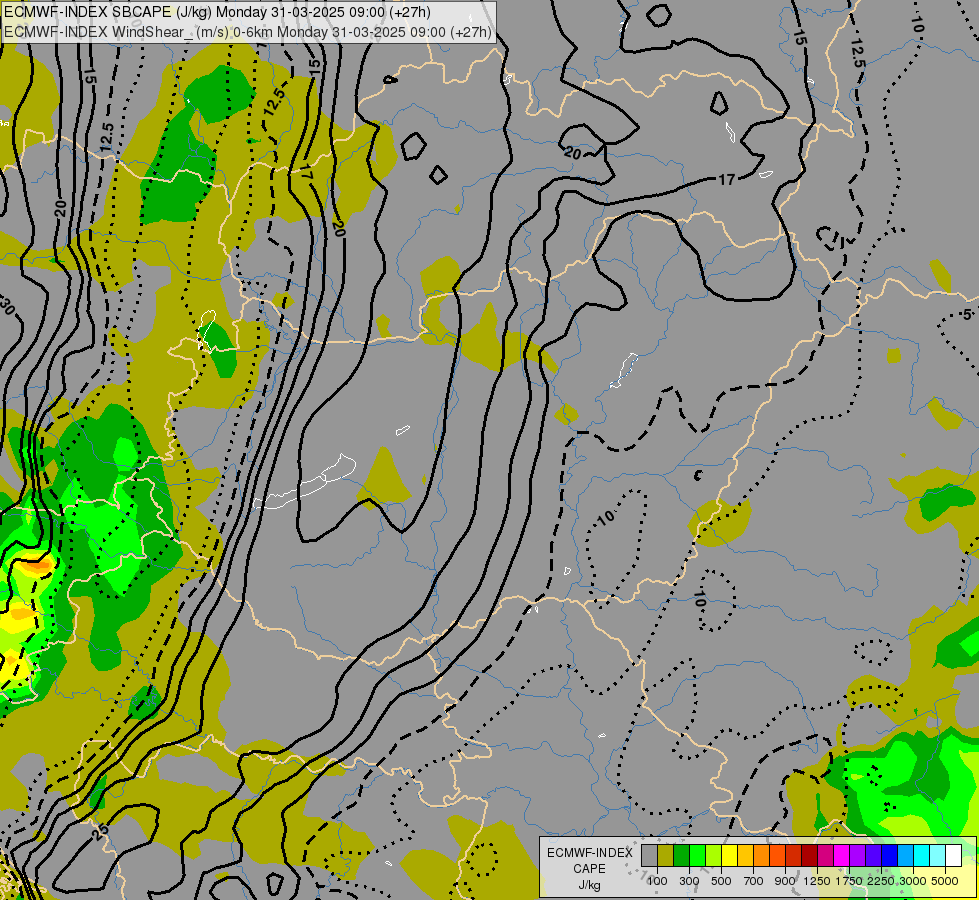Click legend scale value 3000

(x=913, y=881)
